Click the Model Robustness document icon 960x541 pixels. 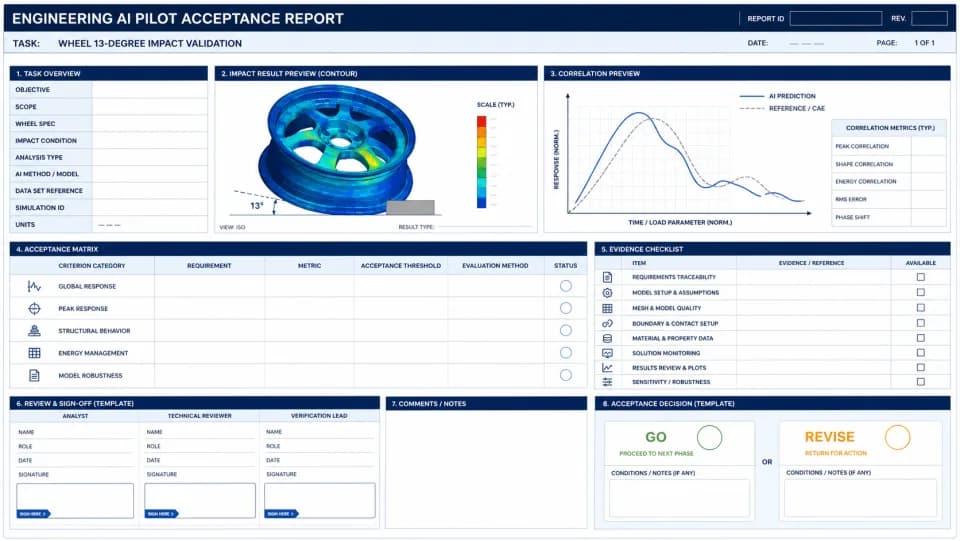tap(34, 375)
